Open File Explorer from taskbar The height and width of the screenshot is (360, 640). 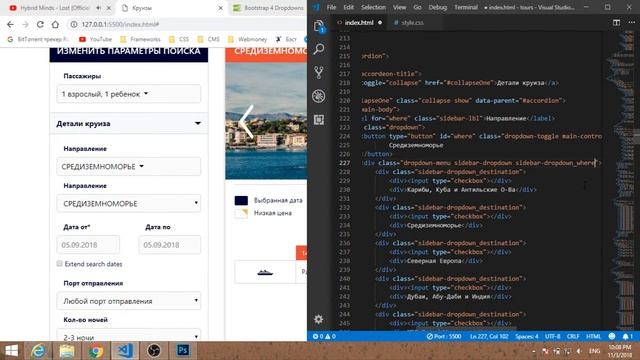point(67,351)
